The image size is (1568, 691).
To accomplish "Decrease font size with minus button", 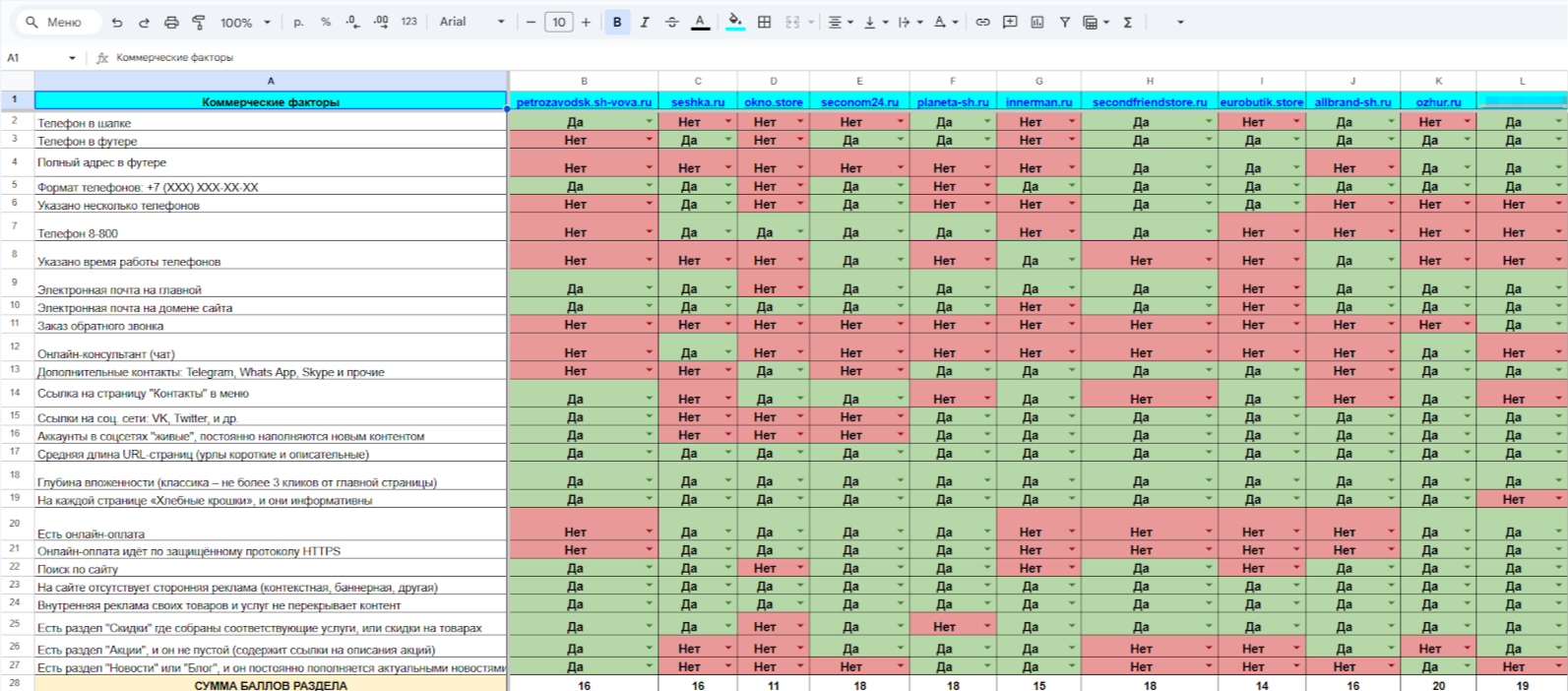I will 532,22.
